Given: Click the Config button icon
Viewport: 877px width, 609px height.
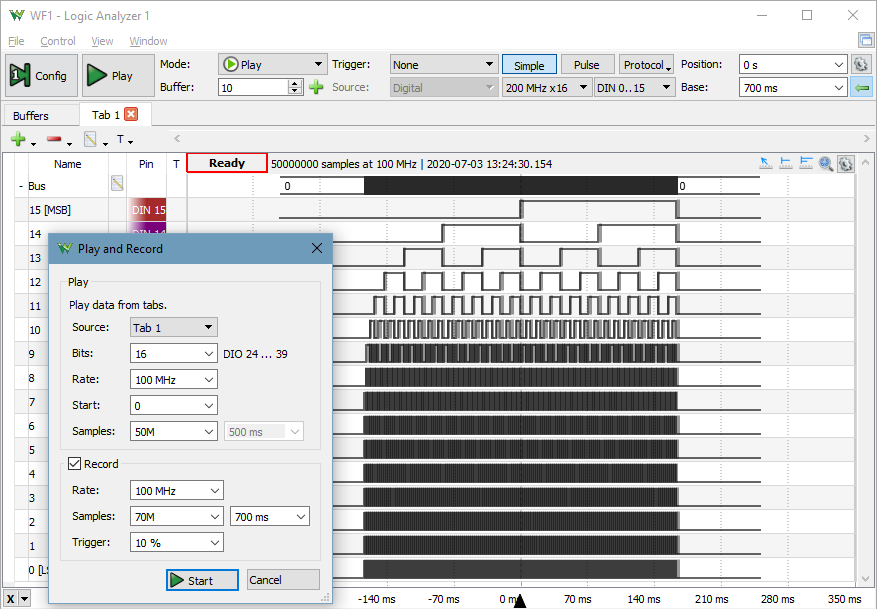Looking at the screenshot, I should pos(21,75).
